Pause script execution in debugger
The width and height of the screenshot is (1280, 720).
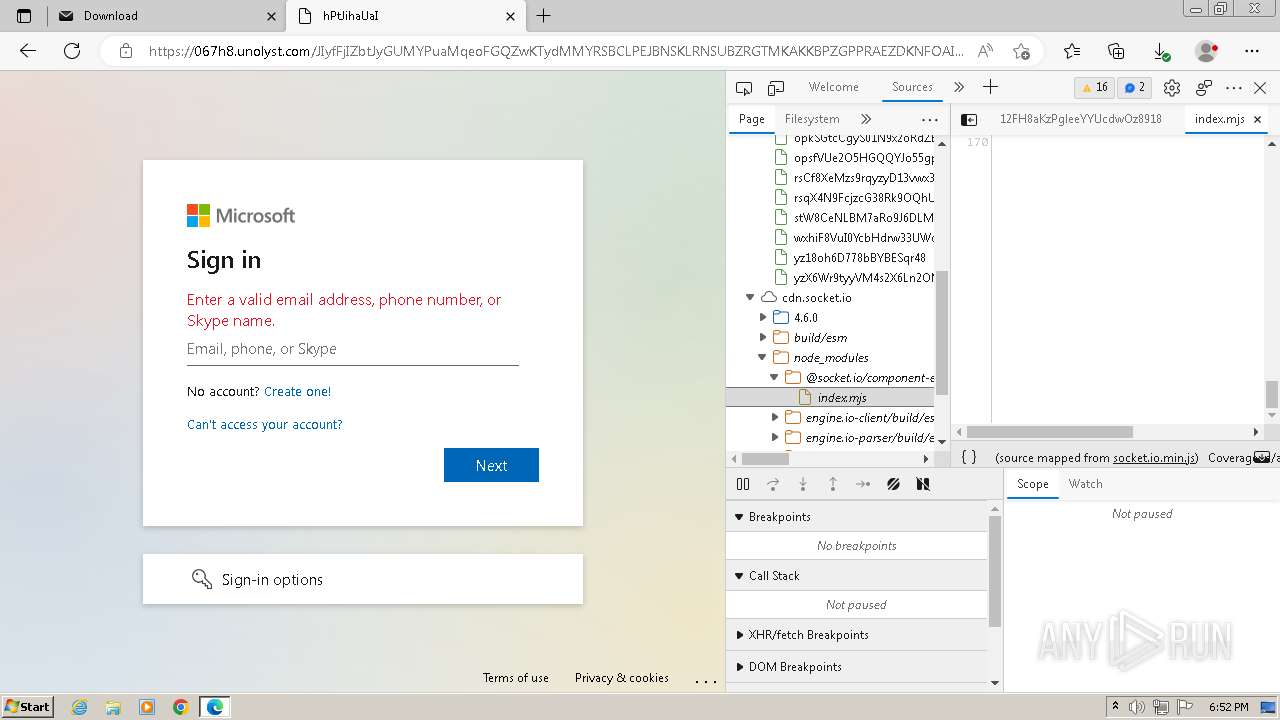743,484
